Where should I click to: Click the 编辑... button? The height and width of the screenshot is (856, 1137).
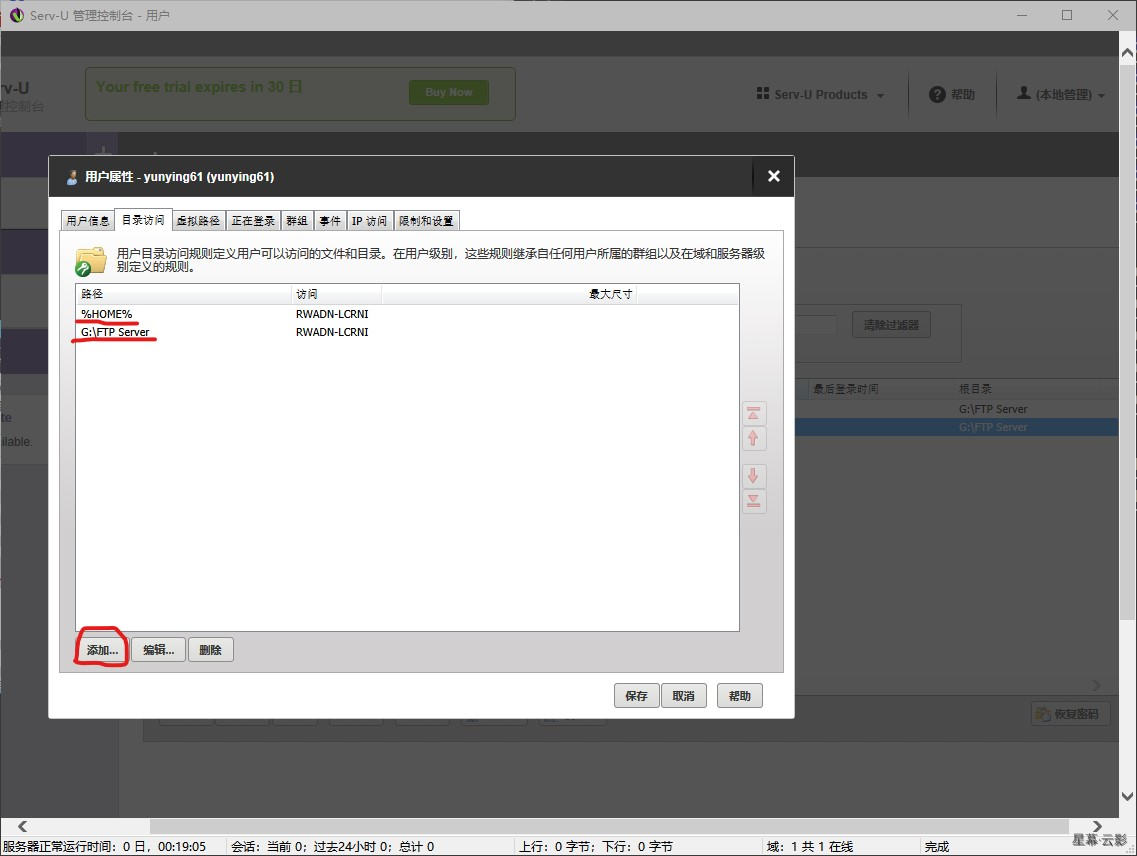click(x=158, y=649)
